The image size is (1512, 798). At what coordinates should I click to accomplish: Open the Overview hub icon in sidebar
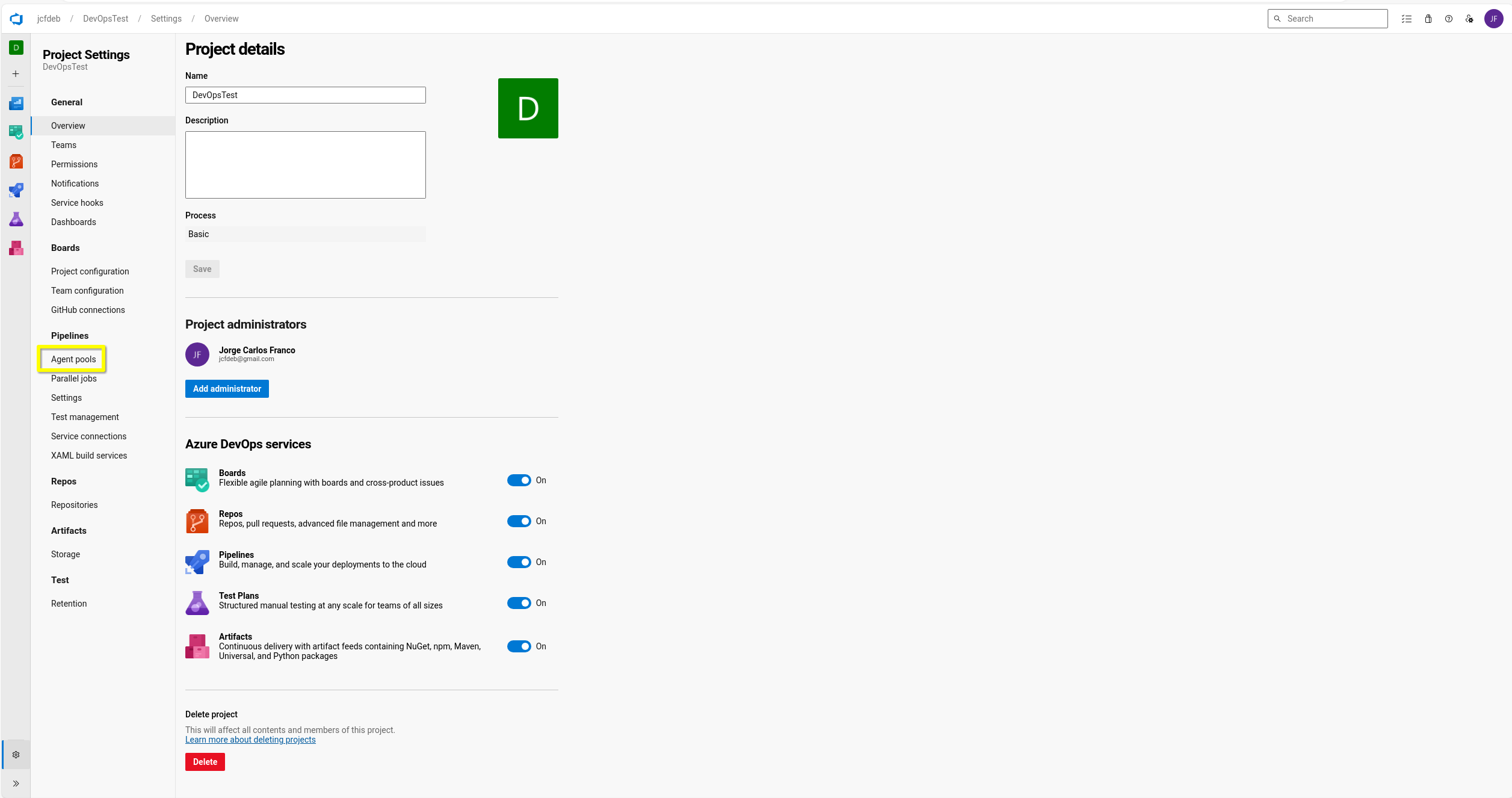(x=16, y=104)
